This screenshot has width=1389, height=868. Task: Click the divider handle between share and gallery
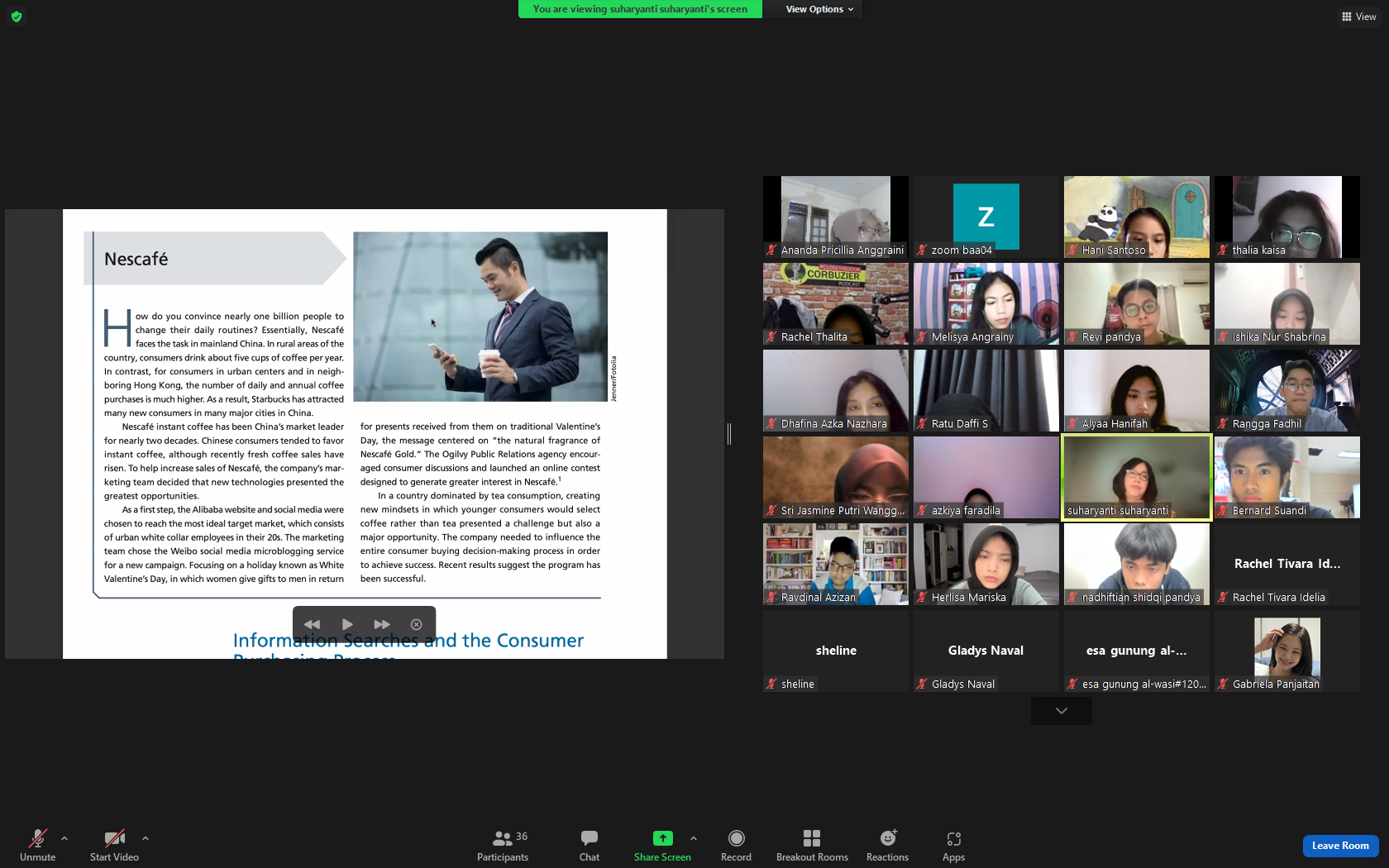click(729, 434)
